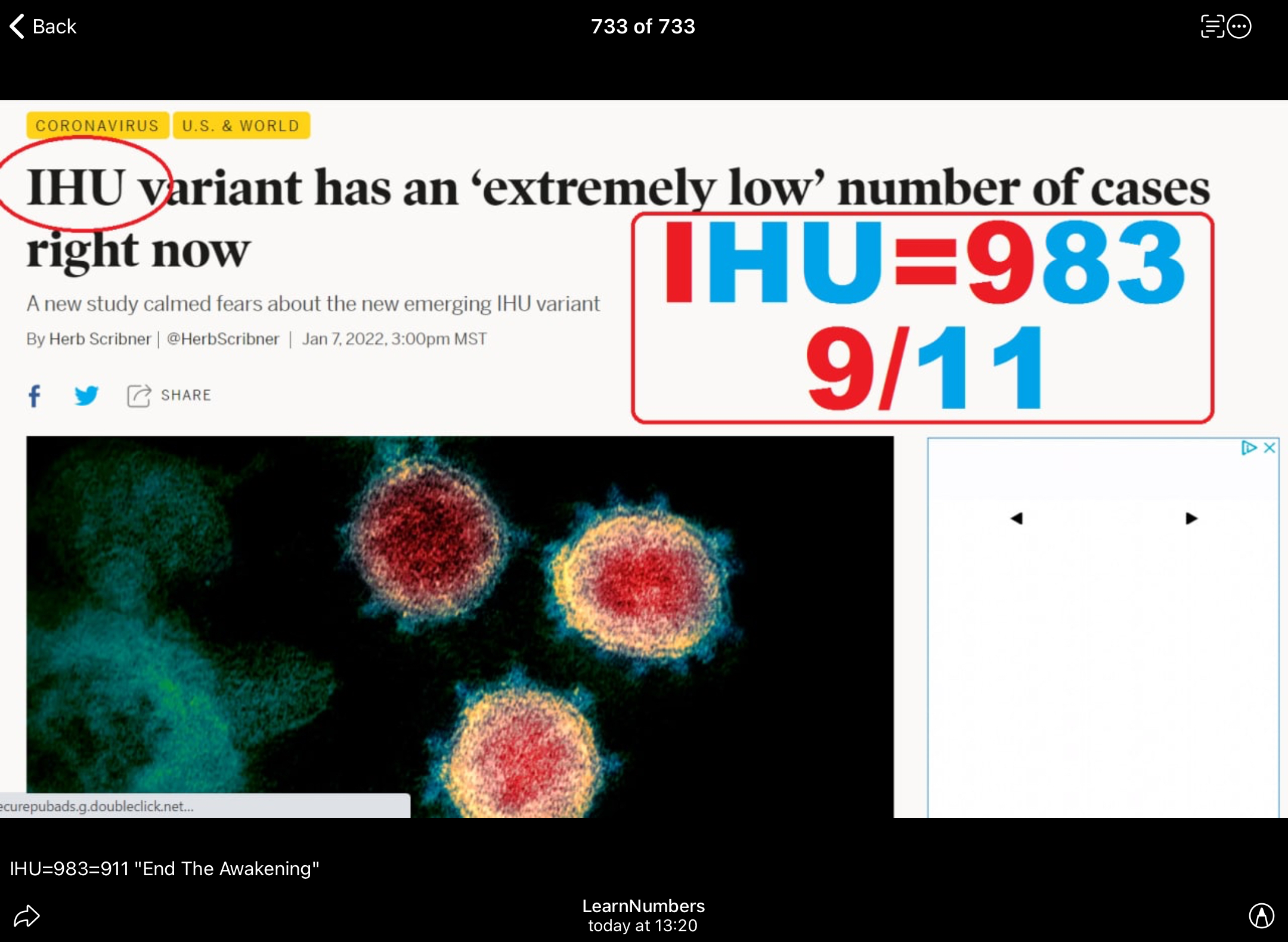The height and width of the screenshot is (942, 1288).
Task: Click the ad's left arrow
Action: pos(1017,519)
